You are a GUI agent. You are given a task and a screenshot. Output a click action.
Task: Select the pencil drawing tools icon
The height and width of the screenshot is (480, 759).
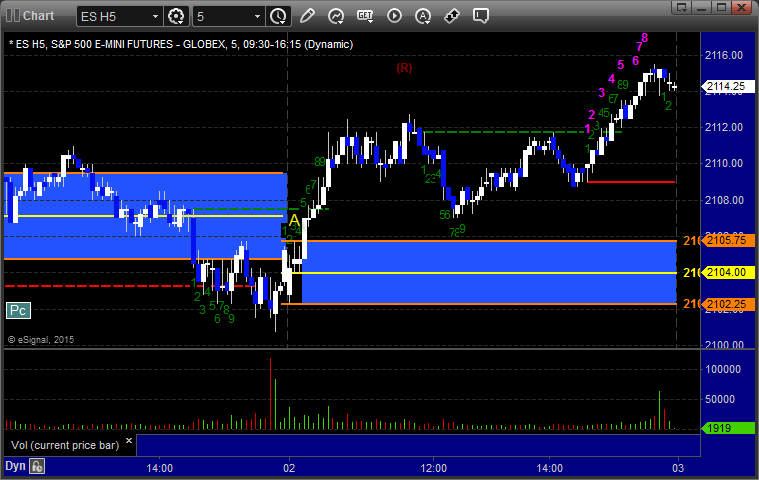(x=307, y=16)
